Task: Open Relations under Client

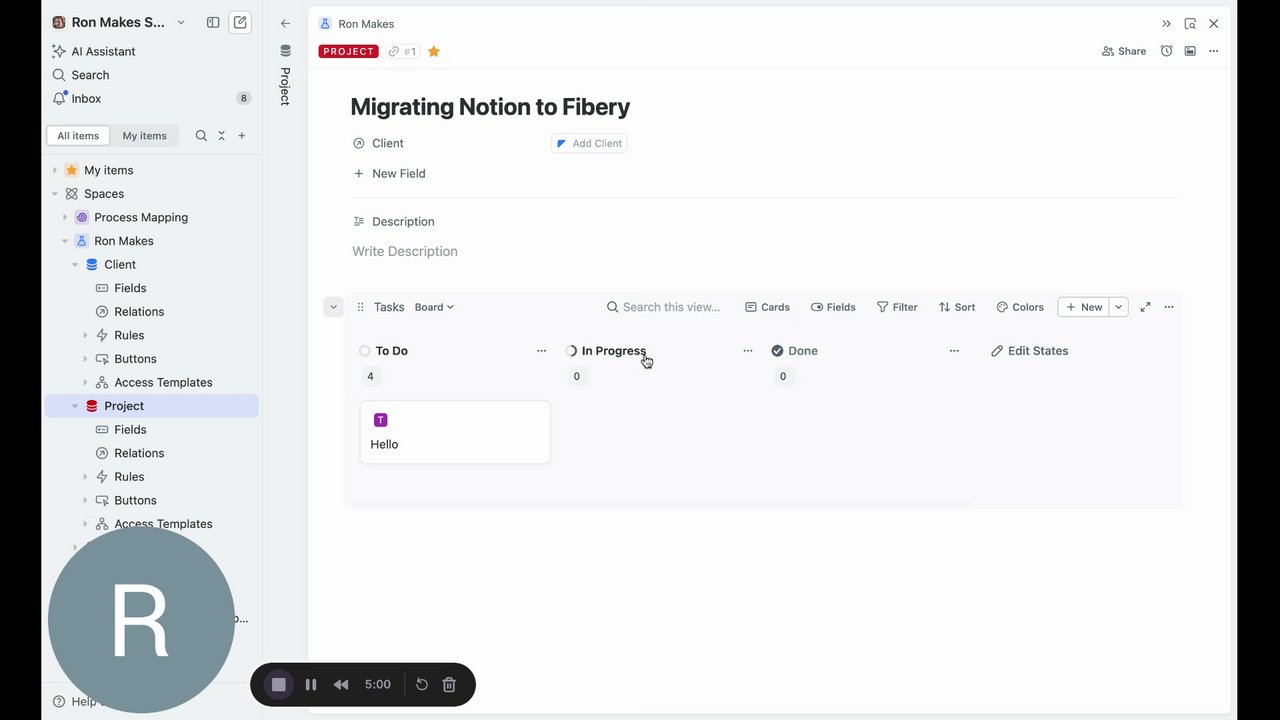Action: click(x=139, y=312)
